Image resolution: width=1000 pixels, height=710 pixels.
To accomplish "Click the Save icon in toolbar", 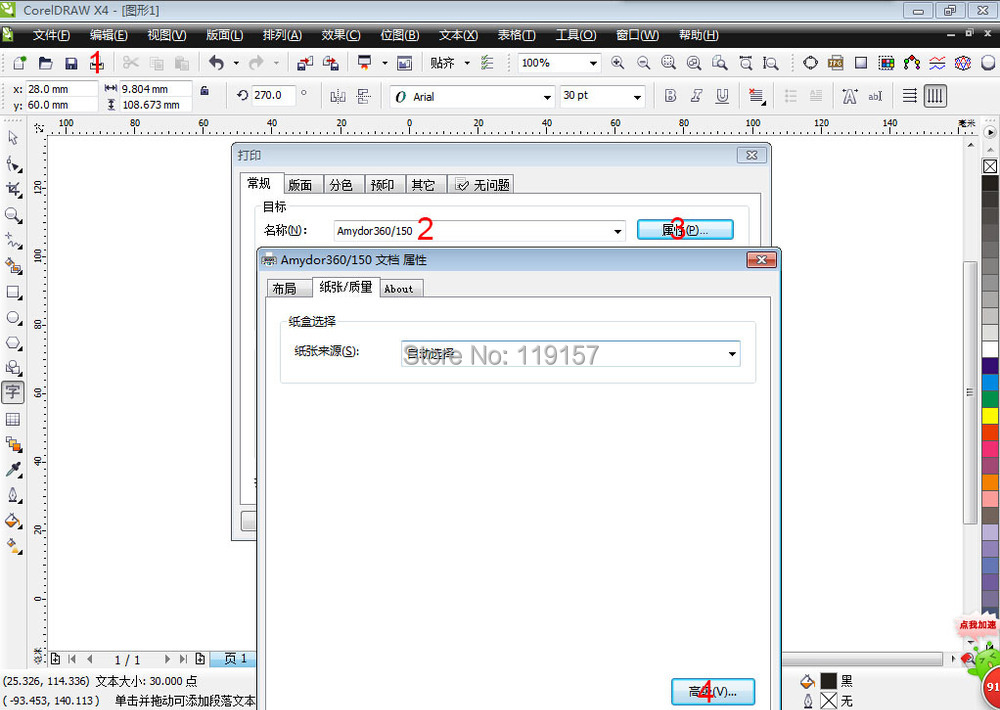I will [71, 63].
